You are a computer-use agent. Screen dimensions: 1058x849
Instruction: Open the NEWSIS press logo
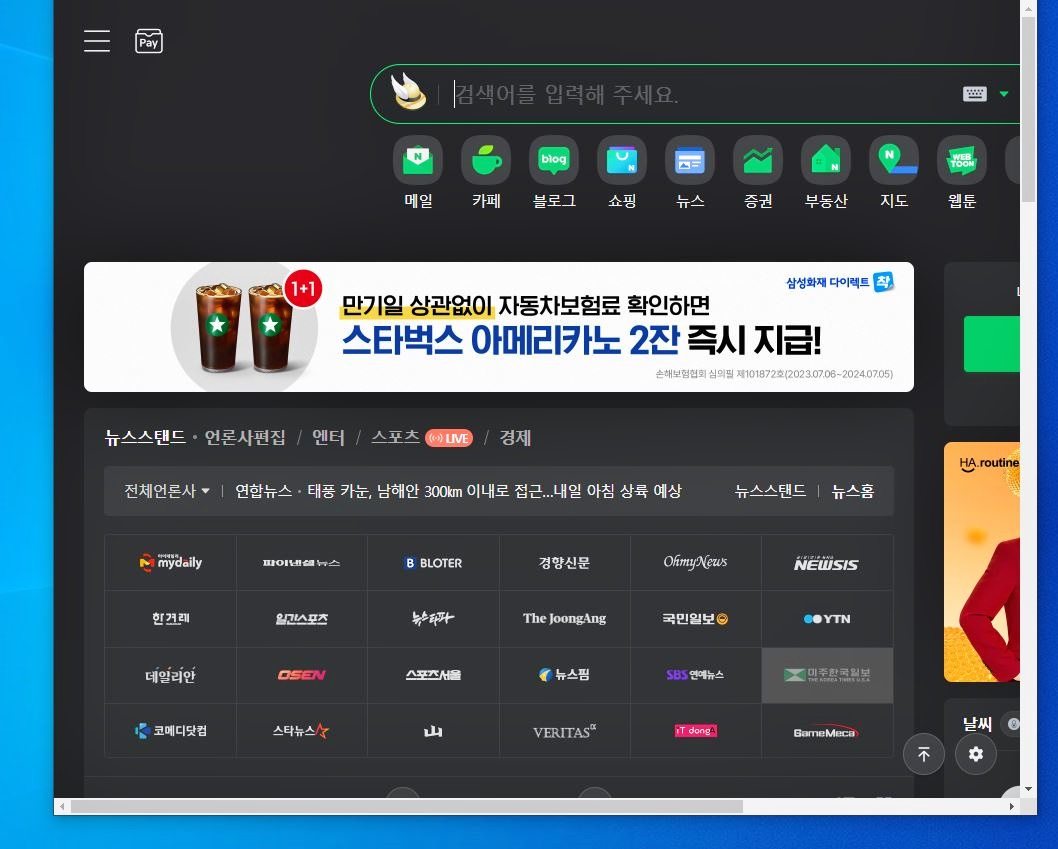click(827, 563)
